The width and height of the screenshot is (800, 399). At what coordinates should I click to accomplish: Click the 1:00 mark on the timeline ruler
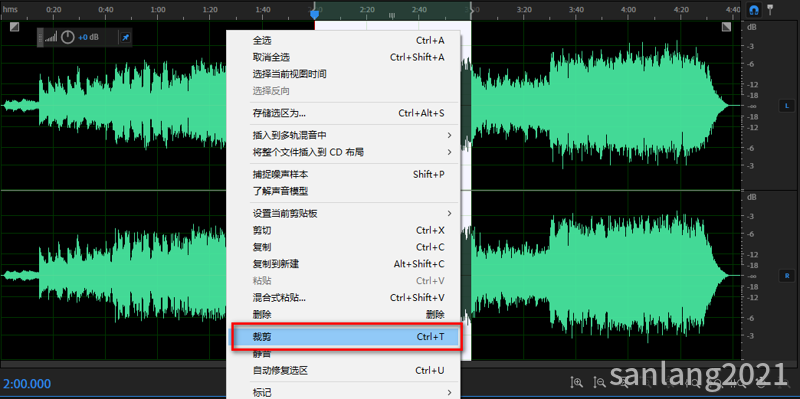[x=158, y=10]
